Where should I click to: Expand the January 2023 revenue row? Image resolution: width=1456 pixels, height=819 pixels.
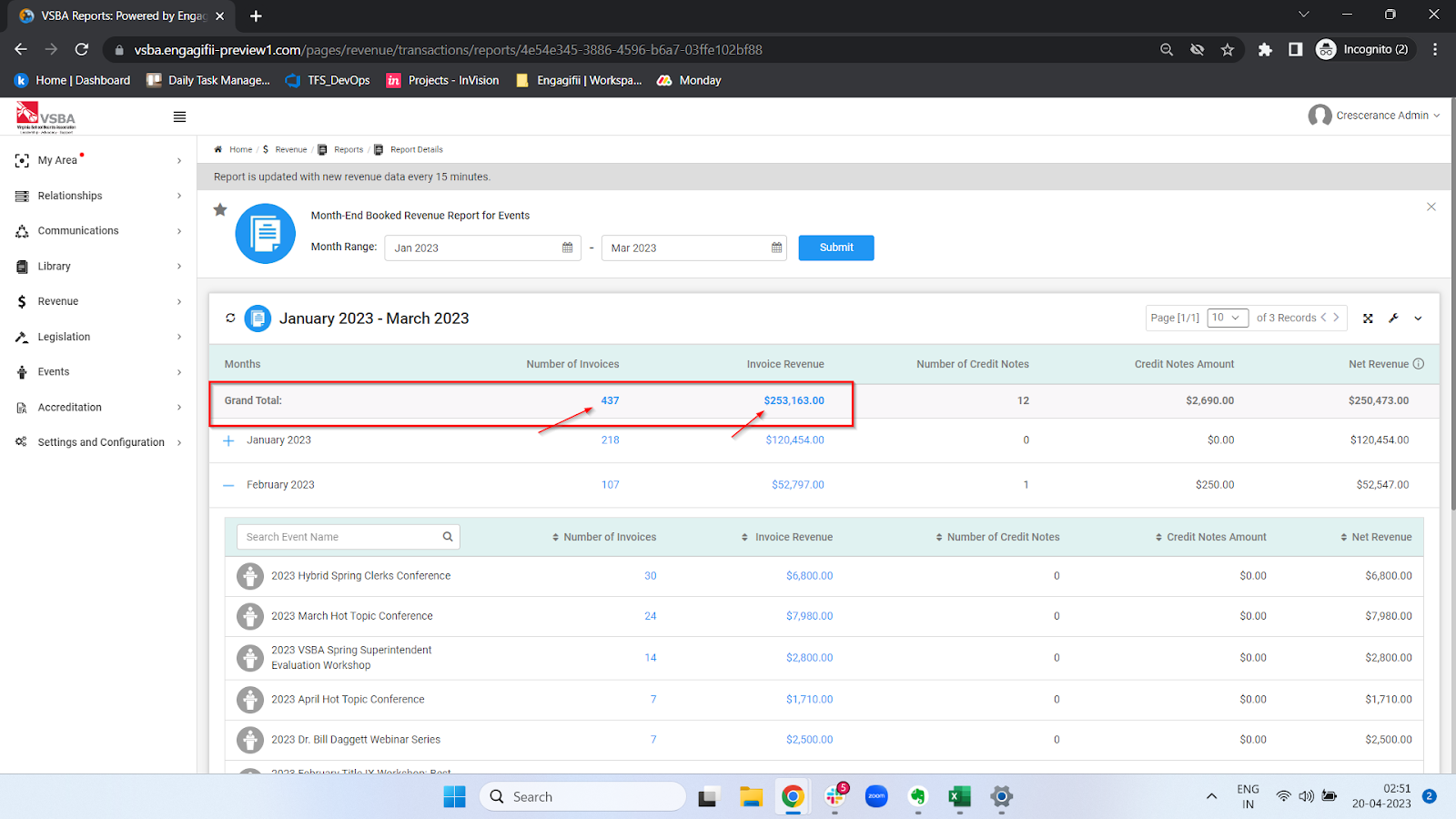click(228, 440)
